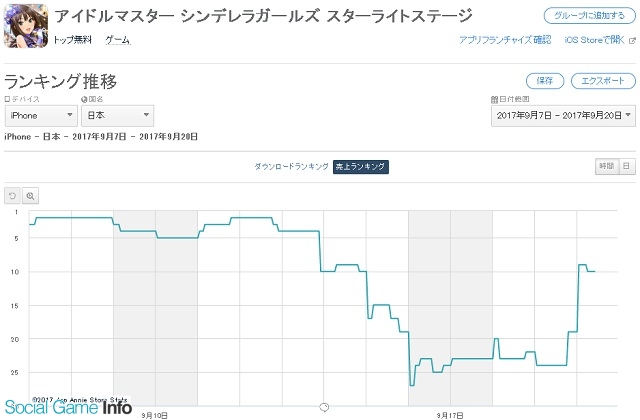Image resolution: width=640 pixels, height=420 pixels.
Task: Click the 保存 save button
Action: (x=545, y=81)
